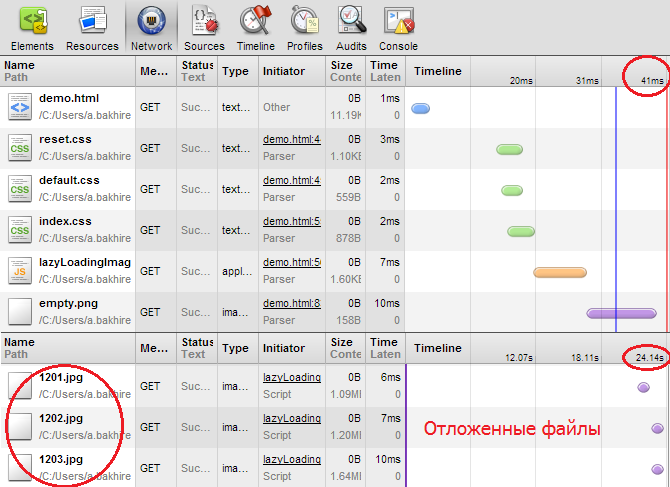Click the 1203.jpg image thumbnail icon
670x487 pixels.
tap(20, 467)
